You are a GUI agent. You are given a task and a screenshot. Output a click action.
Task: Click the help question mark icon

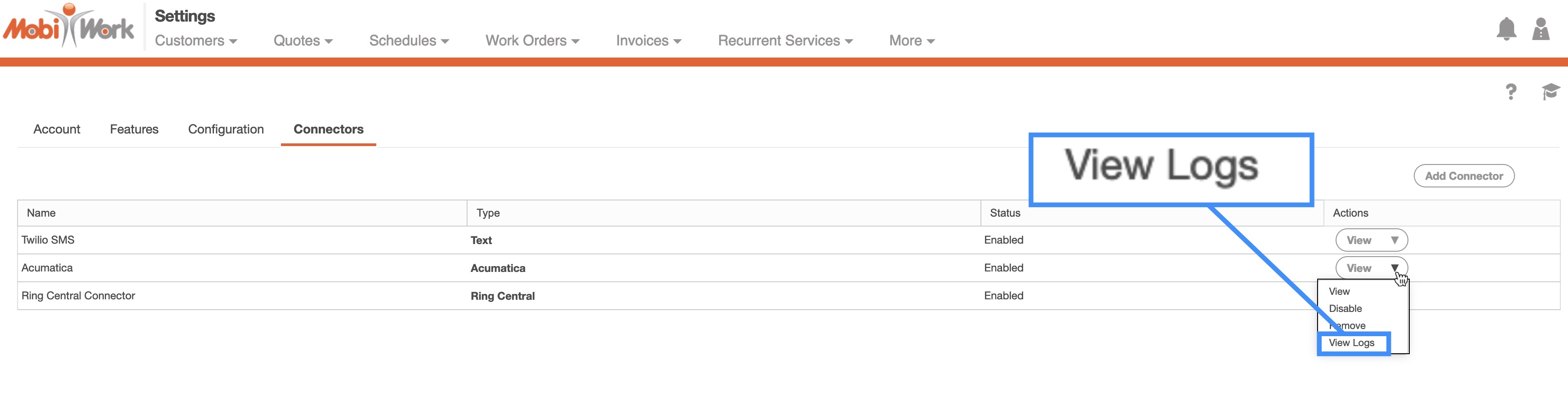1511,92
